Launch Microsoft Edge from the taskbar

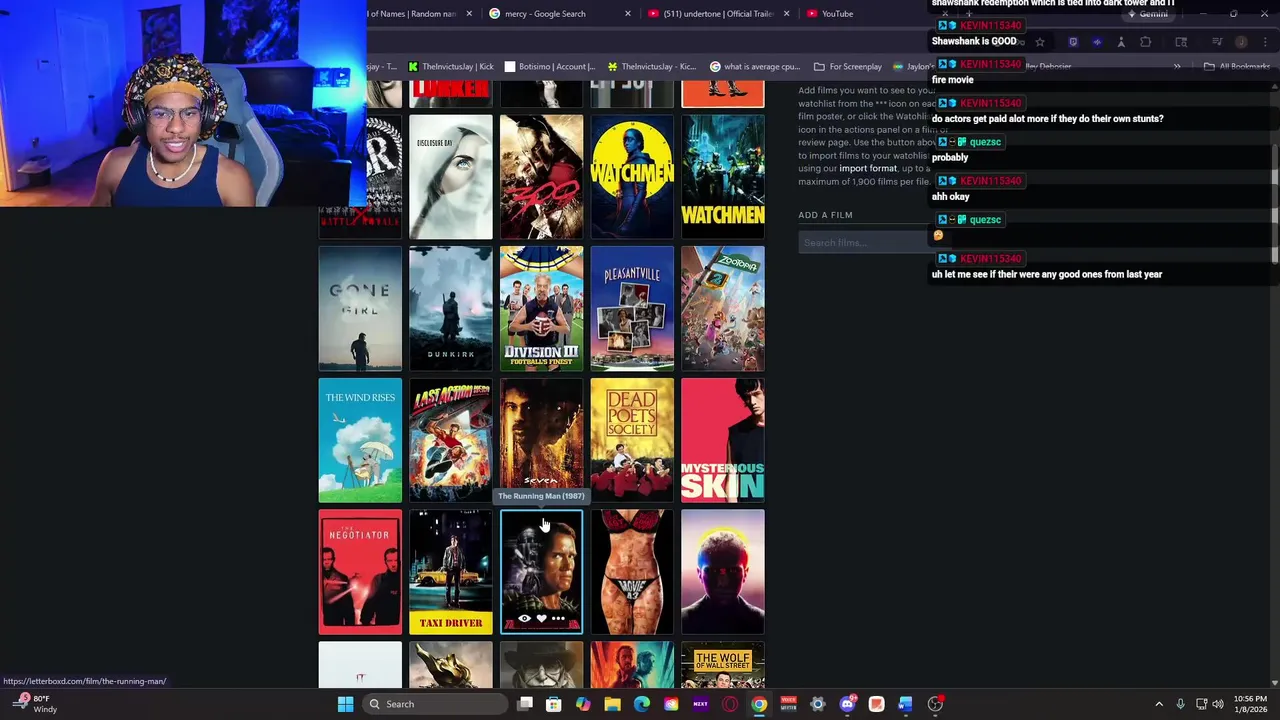(x=642, y=704)
